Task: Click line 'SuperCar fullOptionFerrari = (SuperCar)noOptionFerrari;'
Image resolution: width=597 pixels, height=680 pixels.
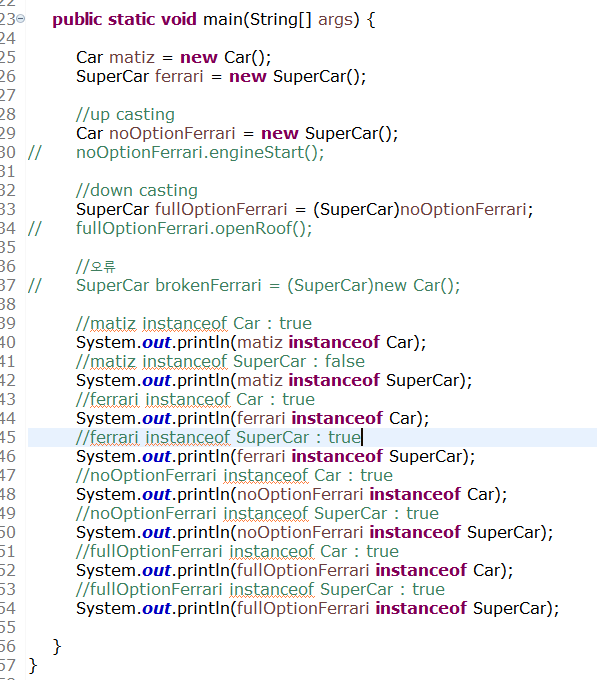Action: click(x=304, y=209)
